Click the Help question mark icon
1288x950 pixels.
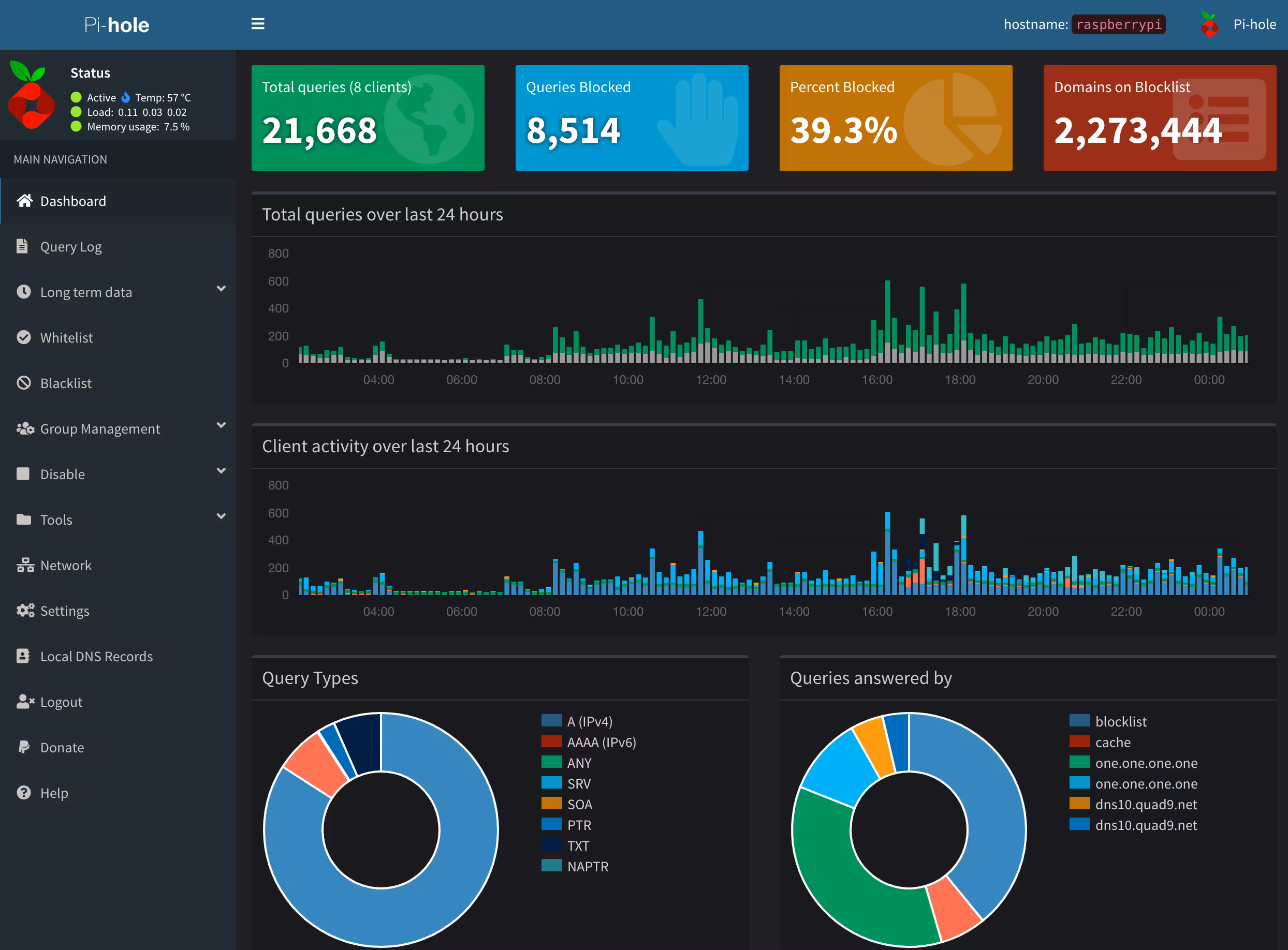(24, 792)
